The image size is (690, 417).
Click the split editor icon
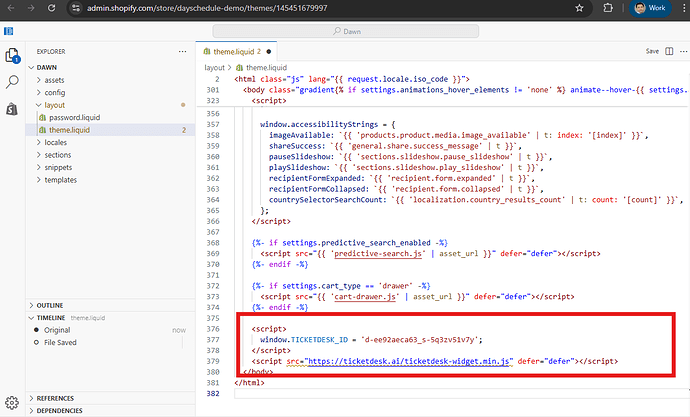click(670, 51)
